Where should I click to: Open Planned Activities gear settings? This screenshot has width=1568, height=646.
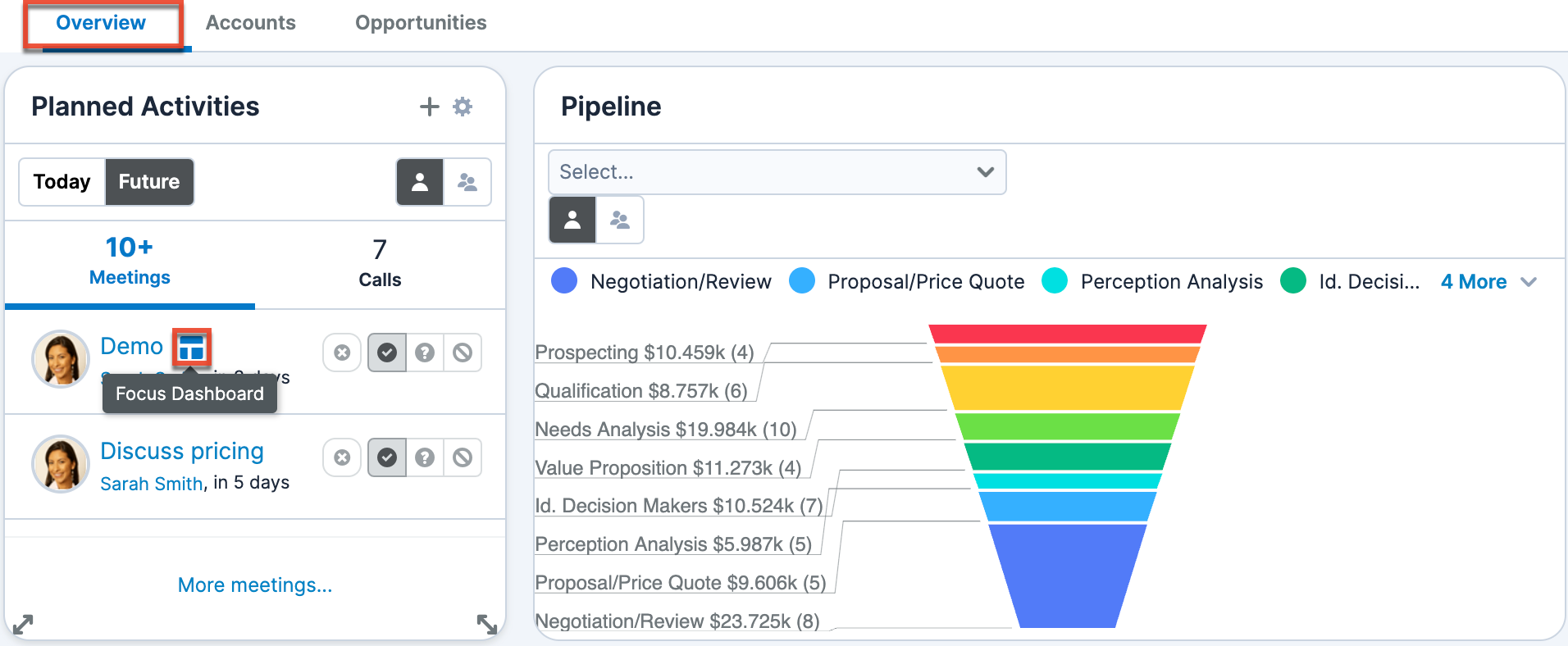pos(463,107)
